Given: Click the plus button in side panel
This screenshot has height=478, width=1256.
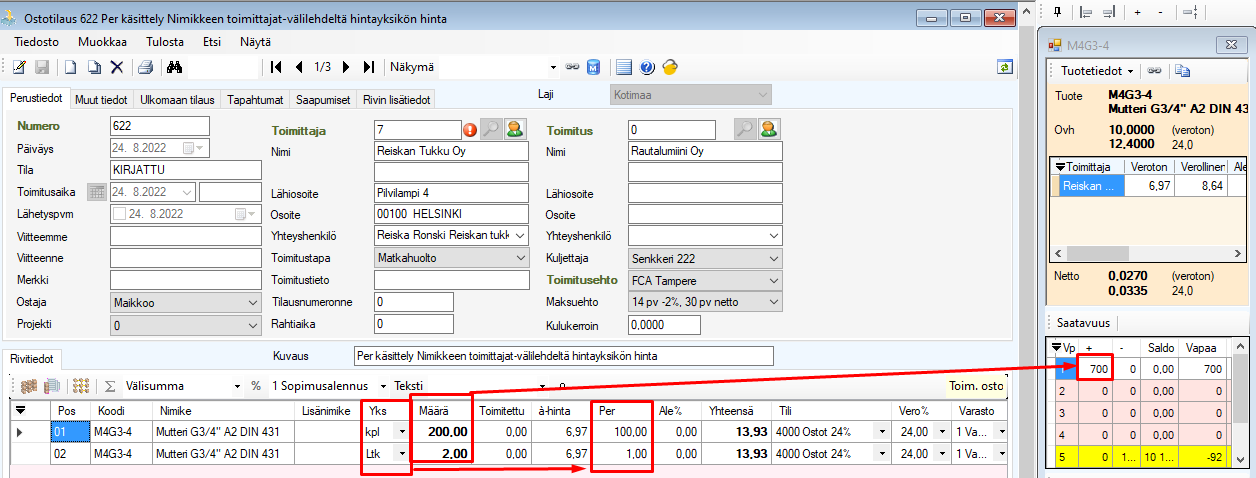Looking at the screenshot, I should point(1137,12).
